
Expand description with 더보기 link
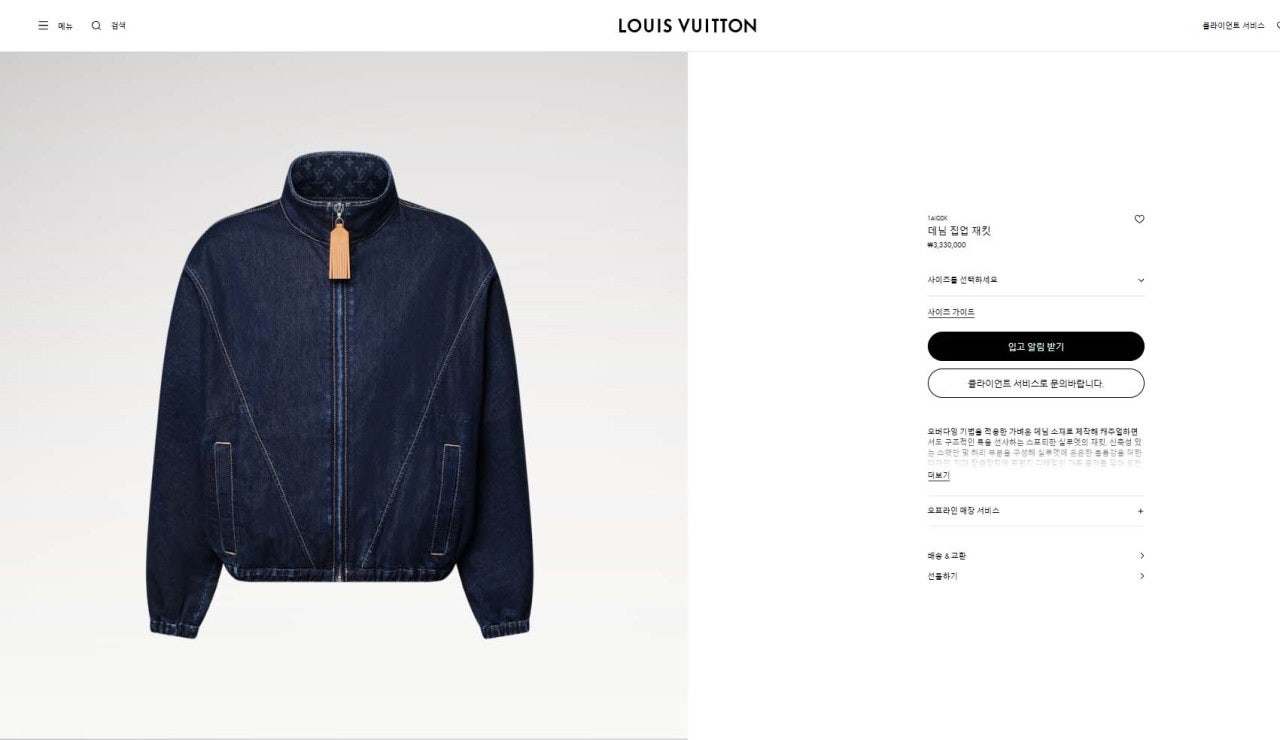(938, 476)
